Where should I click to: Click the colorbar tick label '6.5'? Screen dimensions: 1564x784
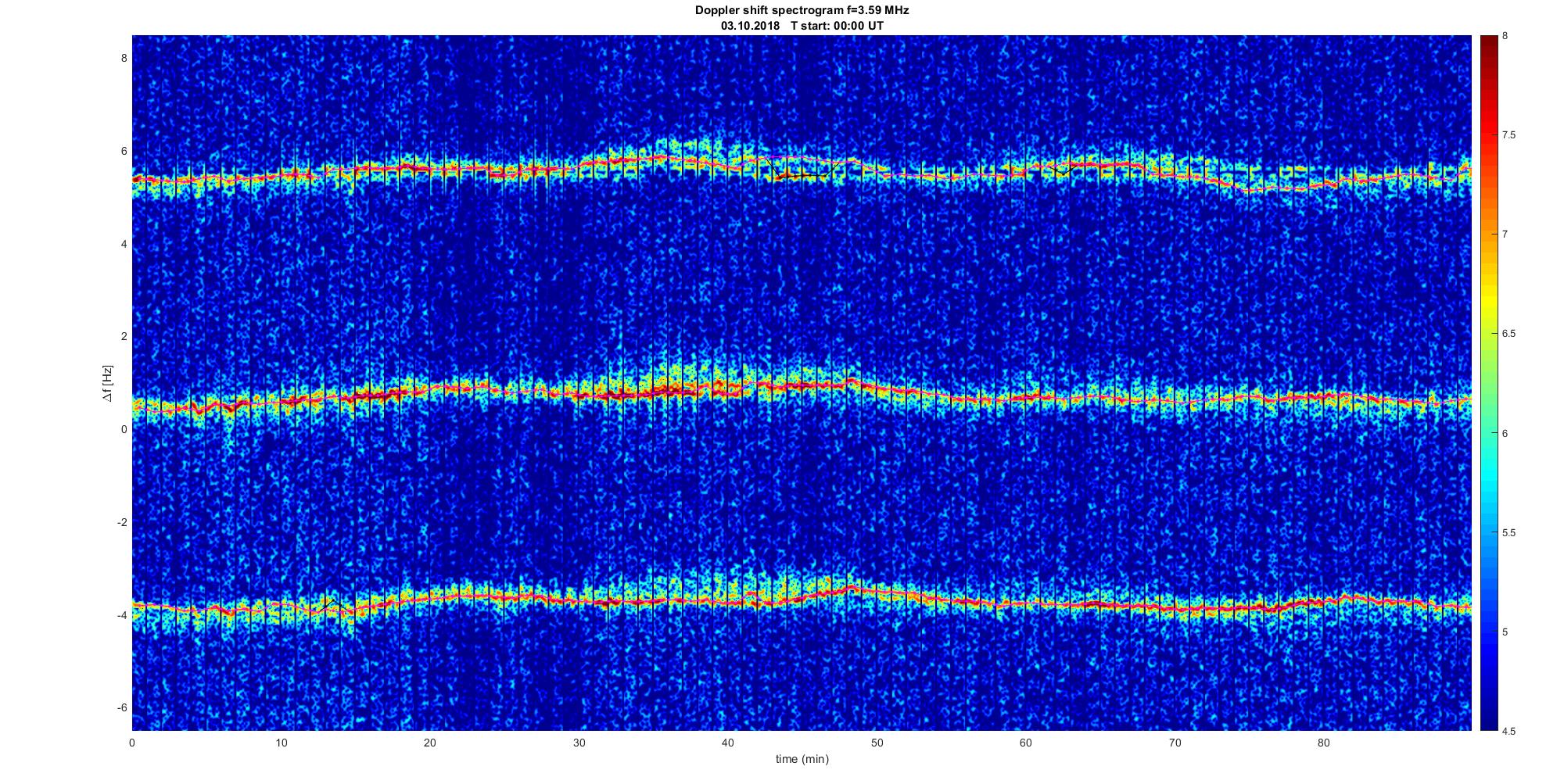1509,334
